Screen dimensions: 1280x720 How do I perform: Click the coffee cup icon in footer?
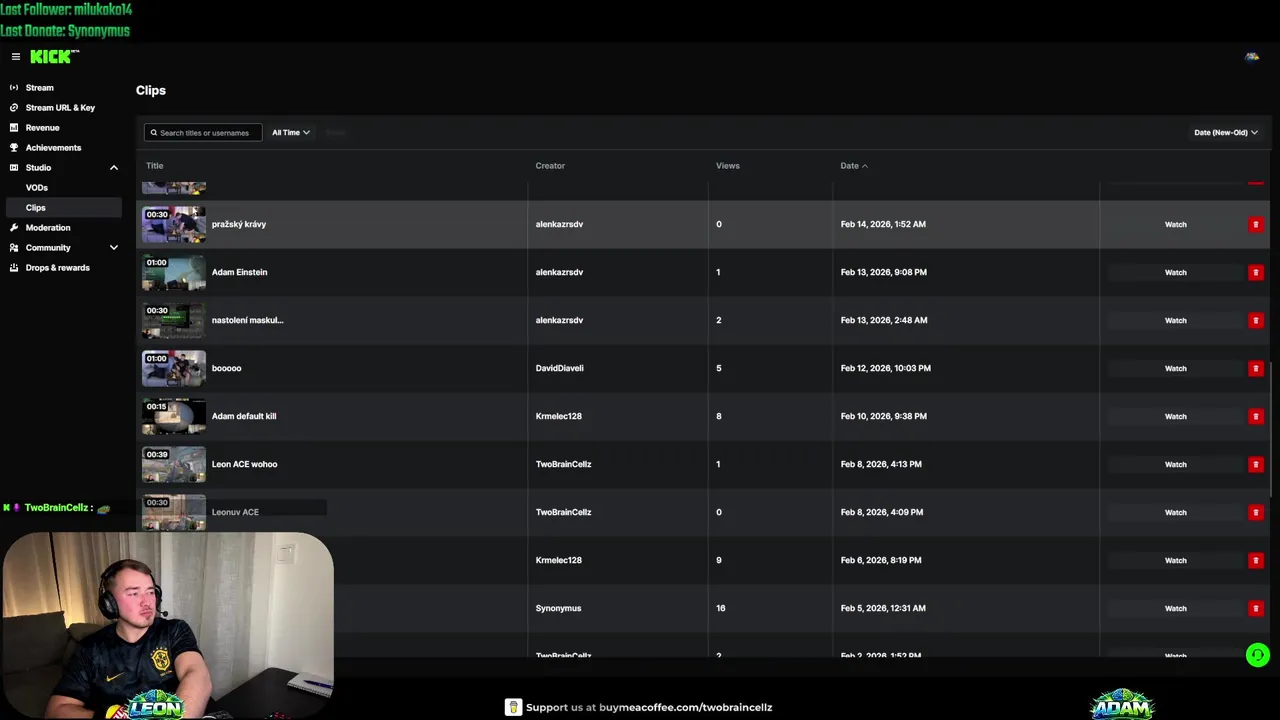(513, 707)
